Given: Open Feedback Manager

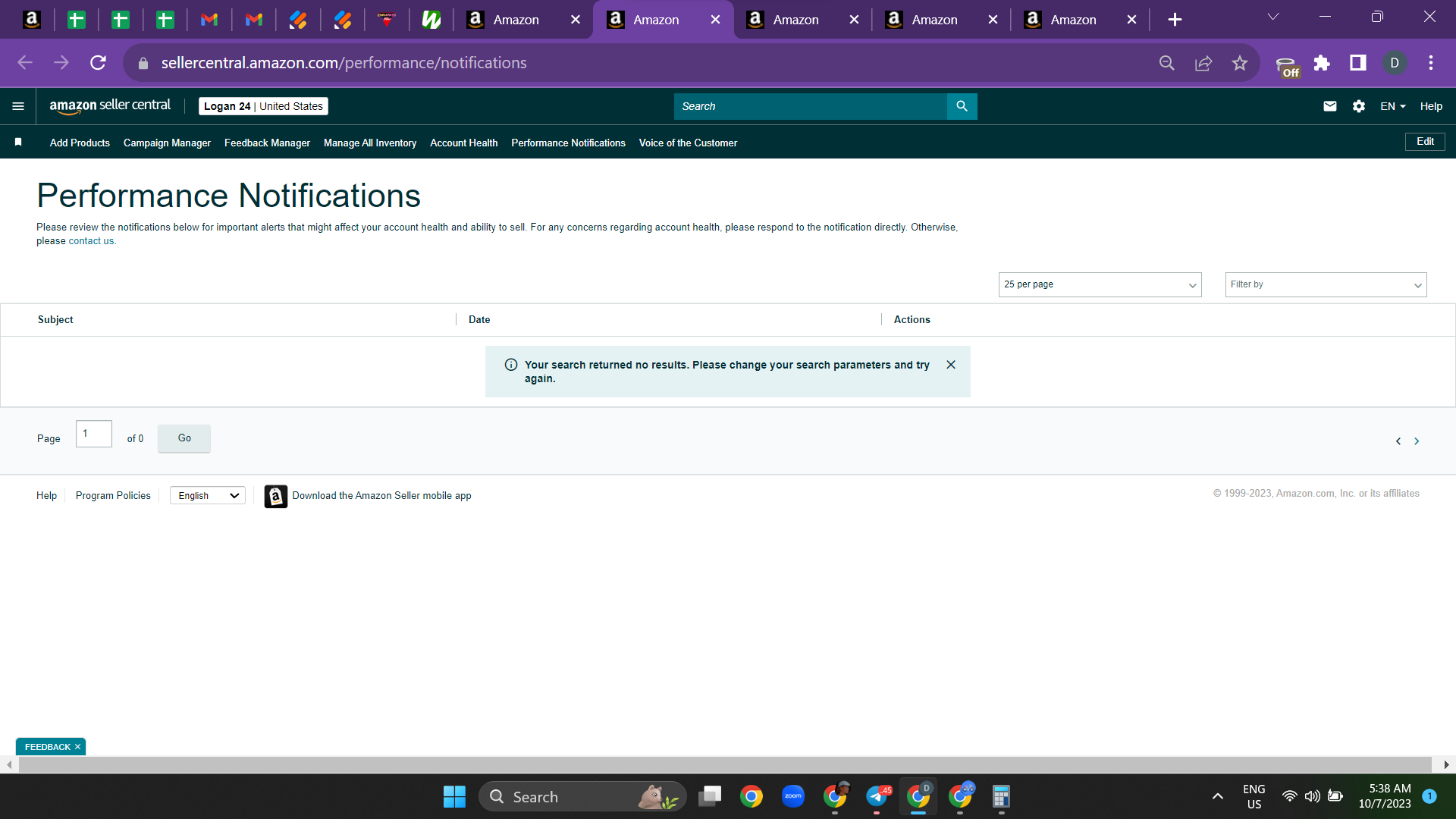Looking at the screenshot, I should point(267,143).
